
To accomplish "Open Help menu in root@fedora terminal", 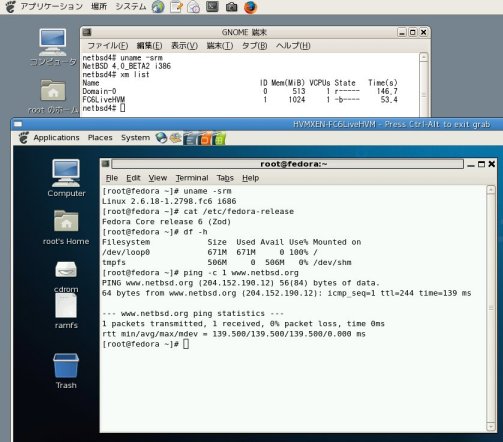I will [x=250, y=178].
